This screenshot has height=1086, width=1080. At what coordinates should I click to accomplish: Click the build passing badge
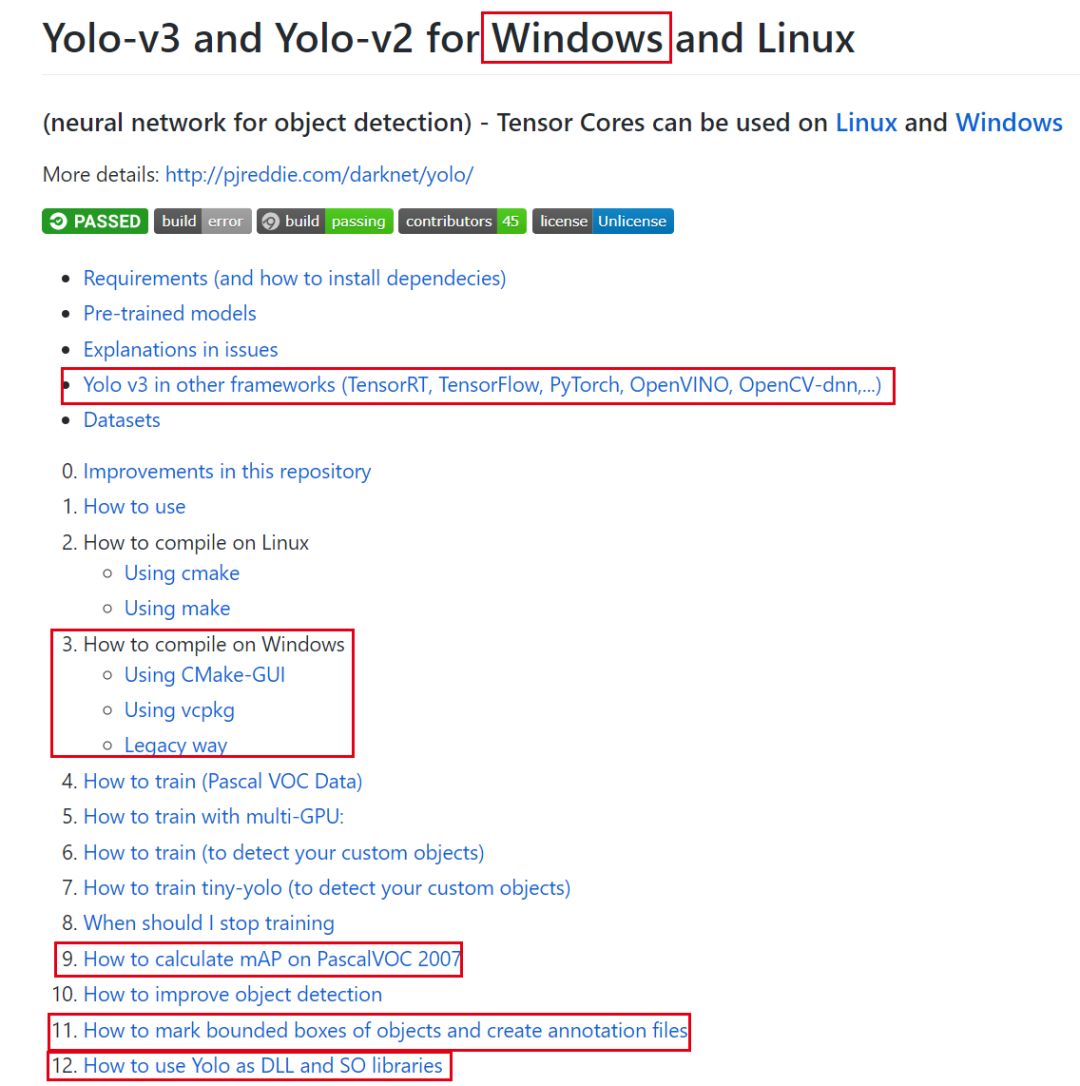coord(324,221)
